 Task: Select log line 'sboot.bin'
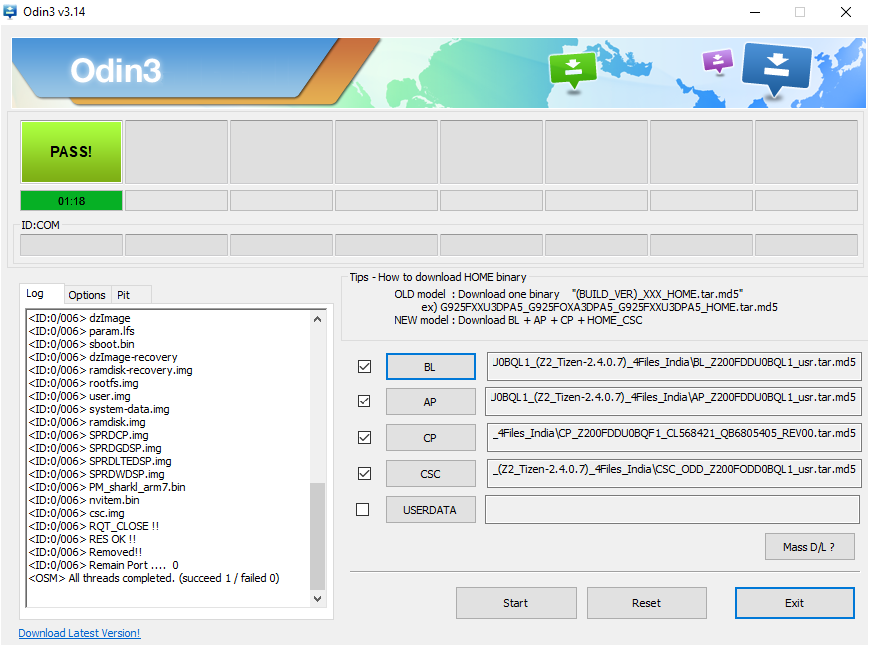click(81, 344)
